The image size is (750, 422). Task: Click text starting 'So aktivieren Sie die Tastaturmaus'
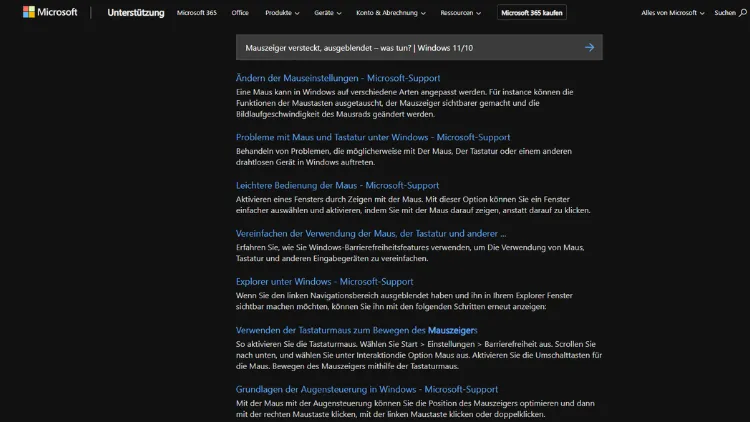click(x=419, y=355)
